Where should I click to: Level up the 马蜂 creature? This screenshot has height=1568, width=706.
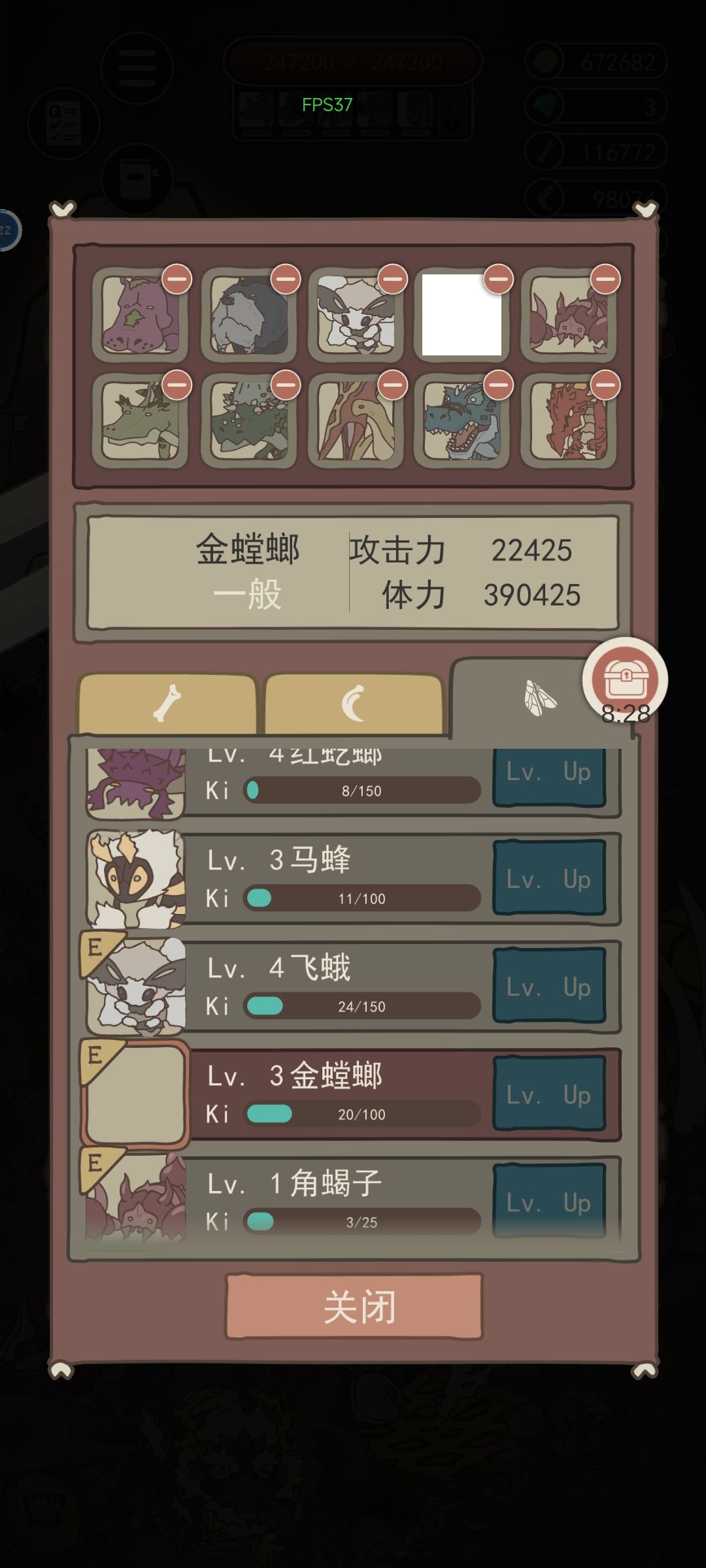549,879
